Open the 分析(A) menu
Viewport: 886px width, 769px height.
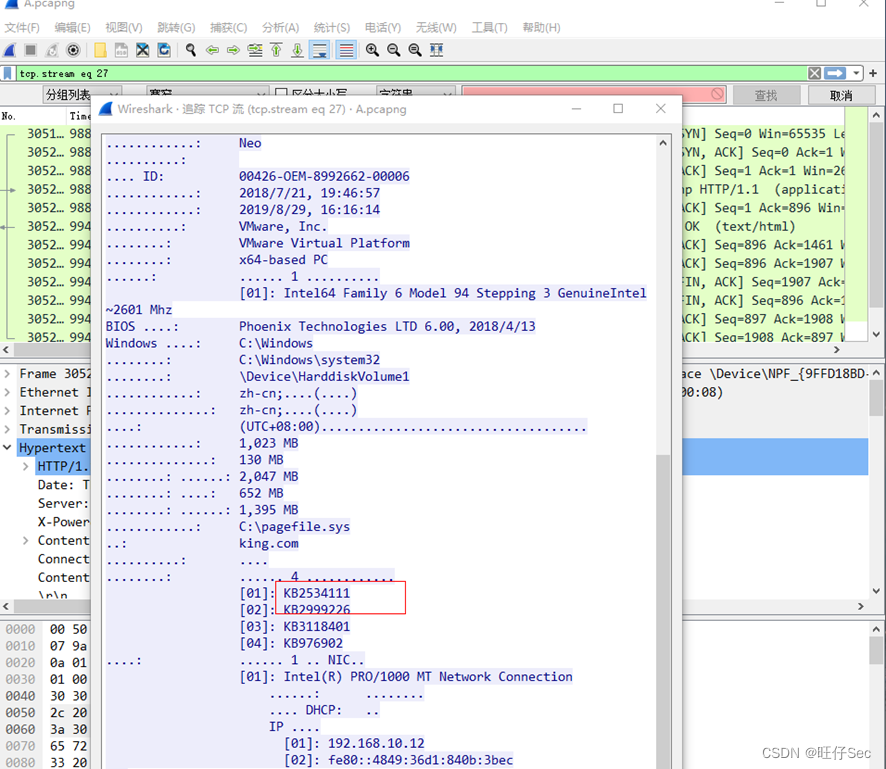tap(281, 28)
